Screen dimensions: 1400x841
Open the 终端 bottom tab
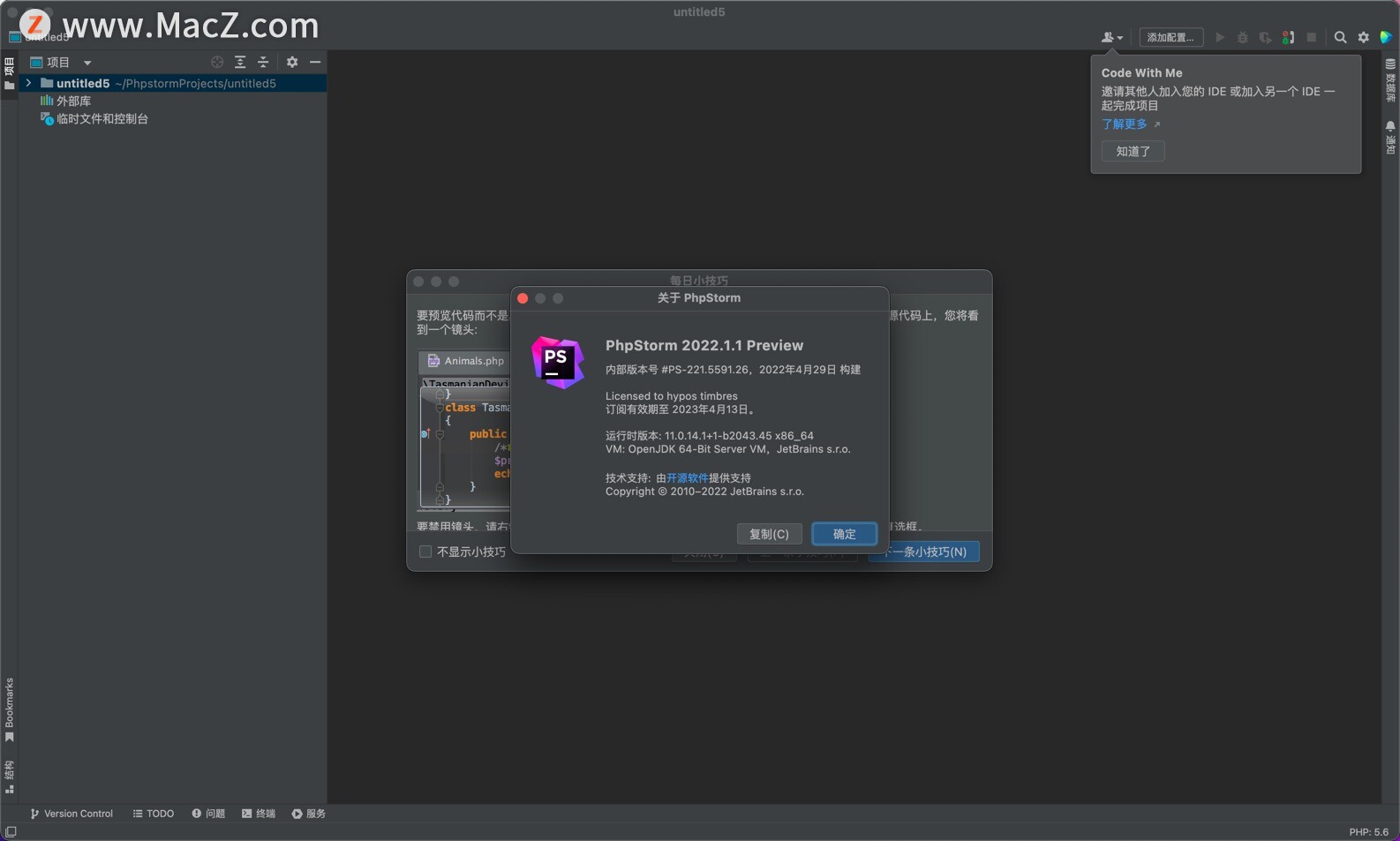point(259,814)
